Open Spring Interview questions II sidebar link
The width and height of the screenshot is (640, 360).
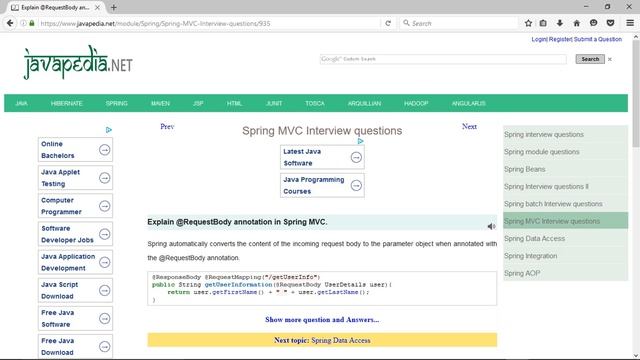(x=546, y=187)
